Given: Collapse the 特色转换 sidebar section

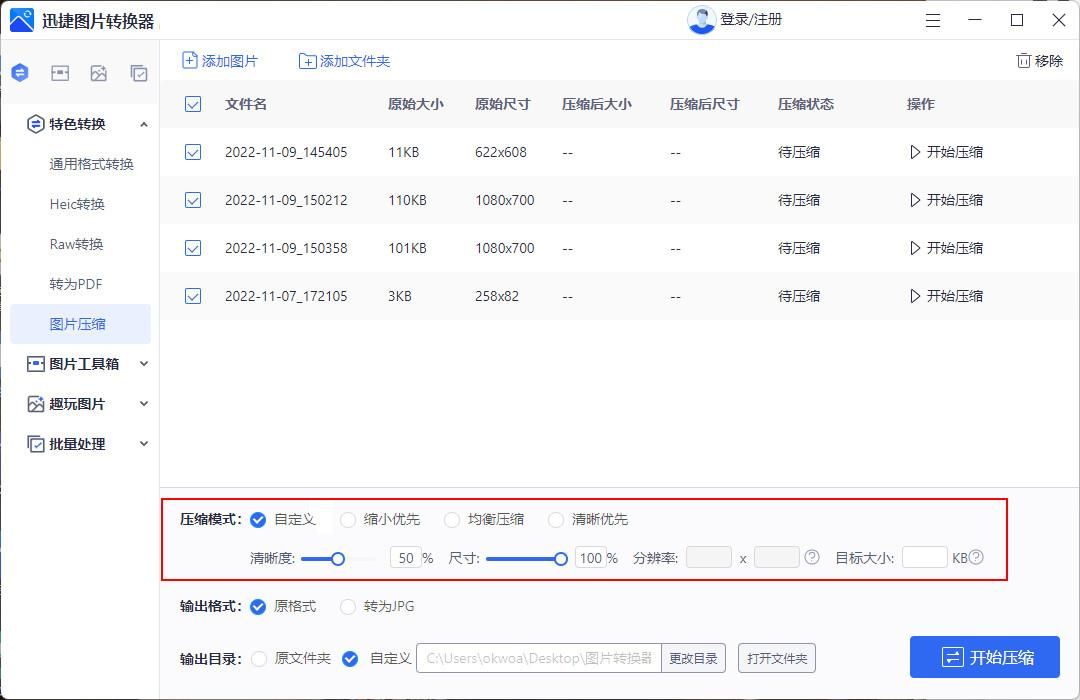Looking at the screenshot, I should (145, 124).
